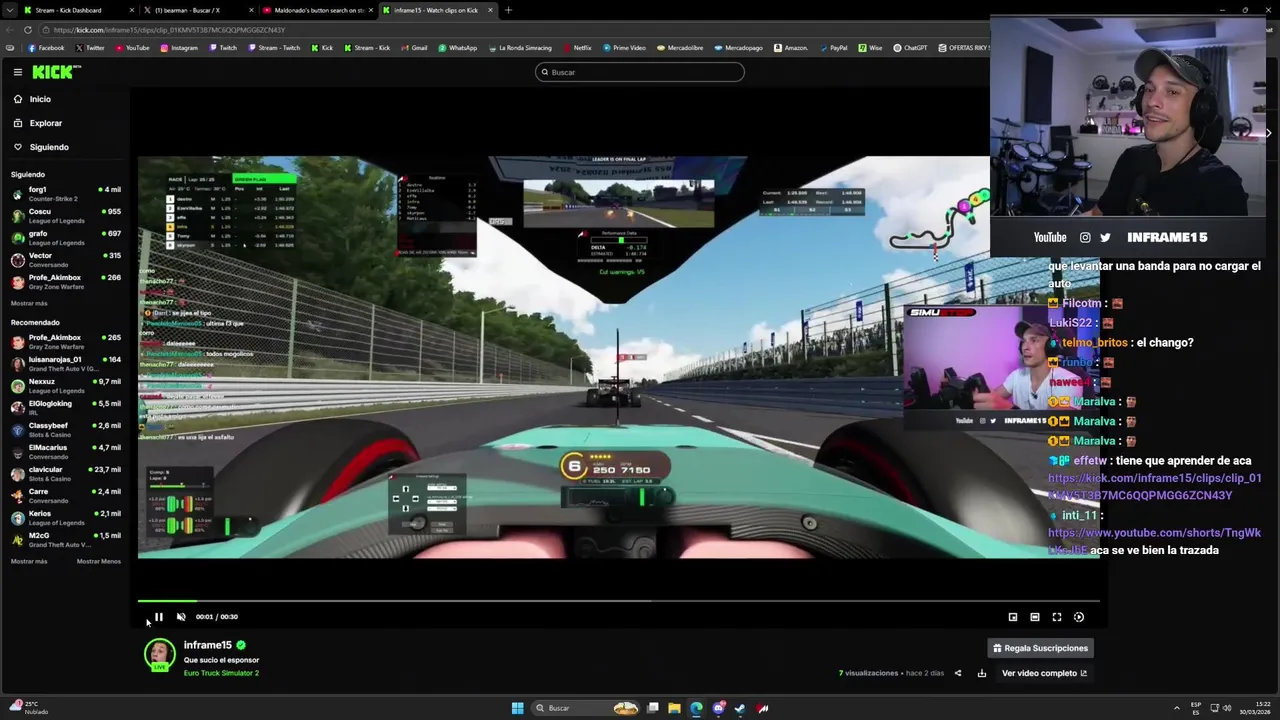
Task: Click the Kick logo
Action: click(x=56, y=72)
